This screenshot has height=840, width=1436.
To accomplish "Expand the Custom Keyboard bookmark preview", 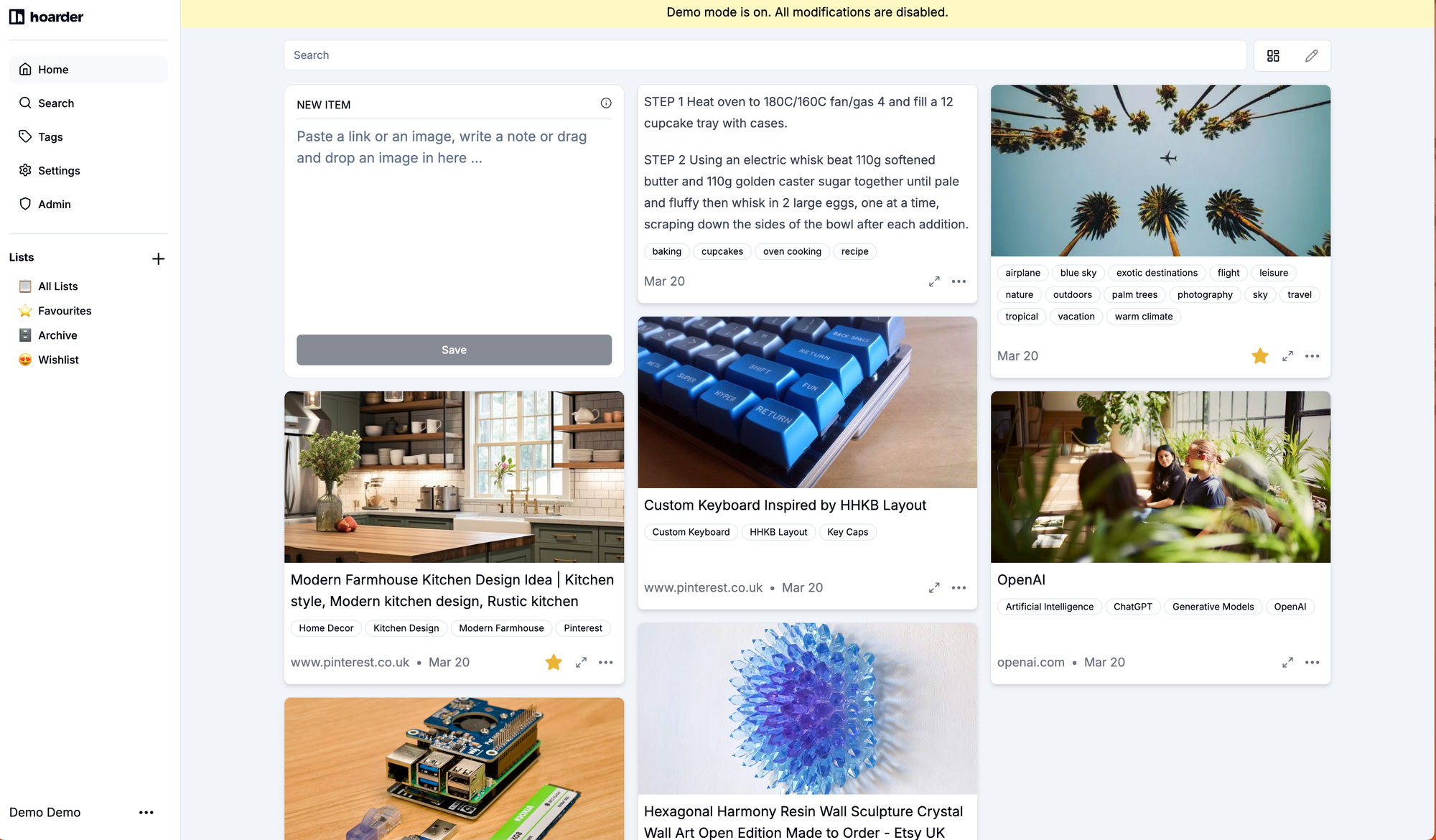I will click(934, 588).
